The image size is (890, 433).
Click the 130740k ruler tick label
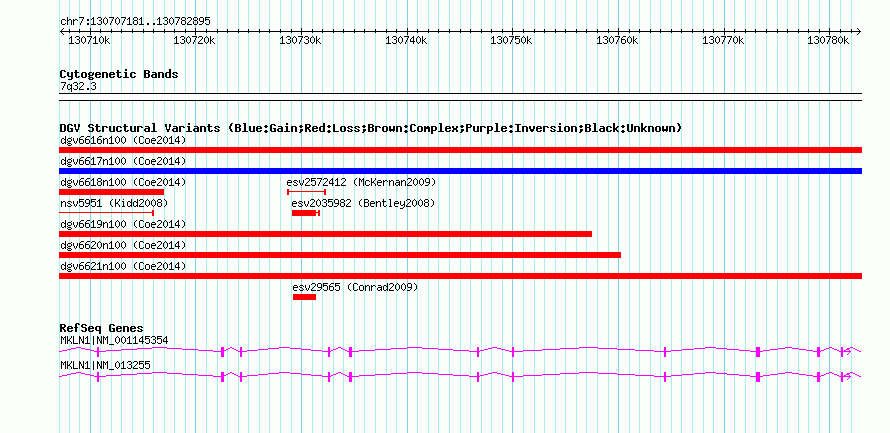[406, 40]
